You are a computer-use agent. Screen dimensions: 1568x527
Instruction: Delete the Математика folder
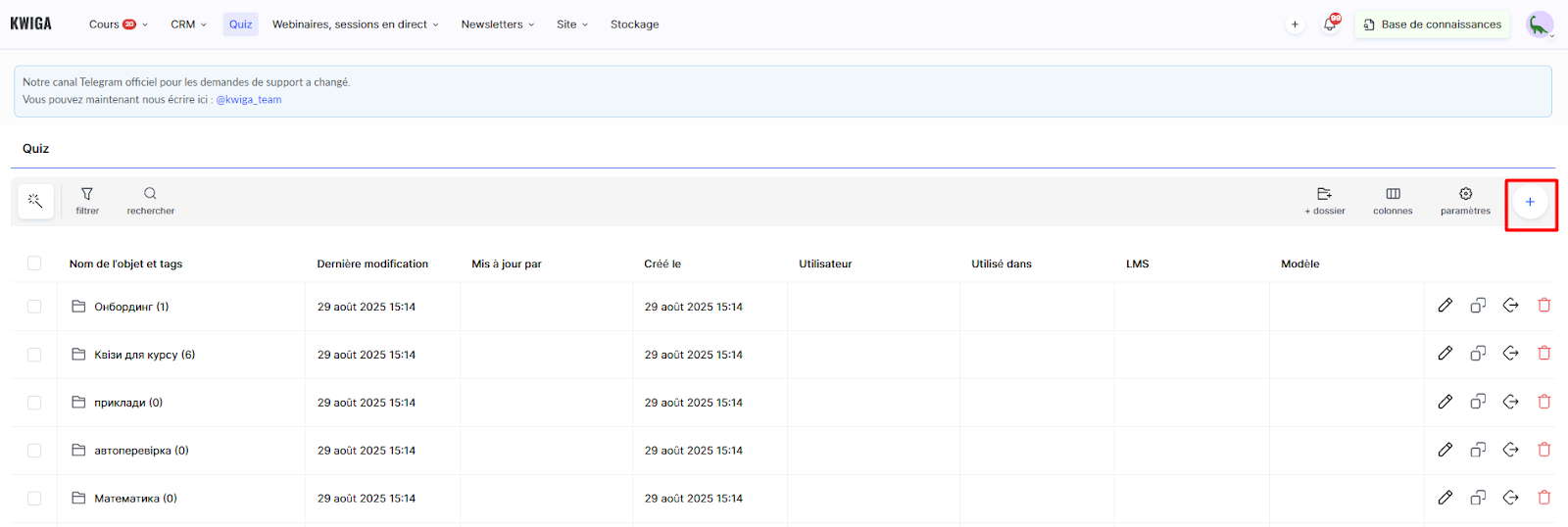(1543, 498)
